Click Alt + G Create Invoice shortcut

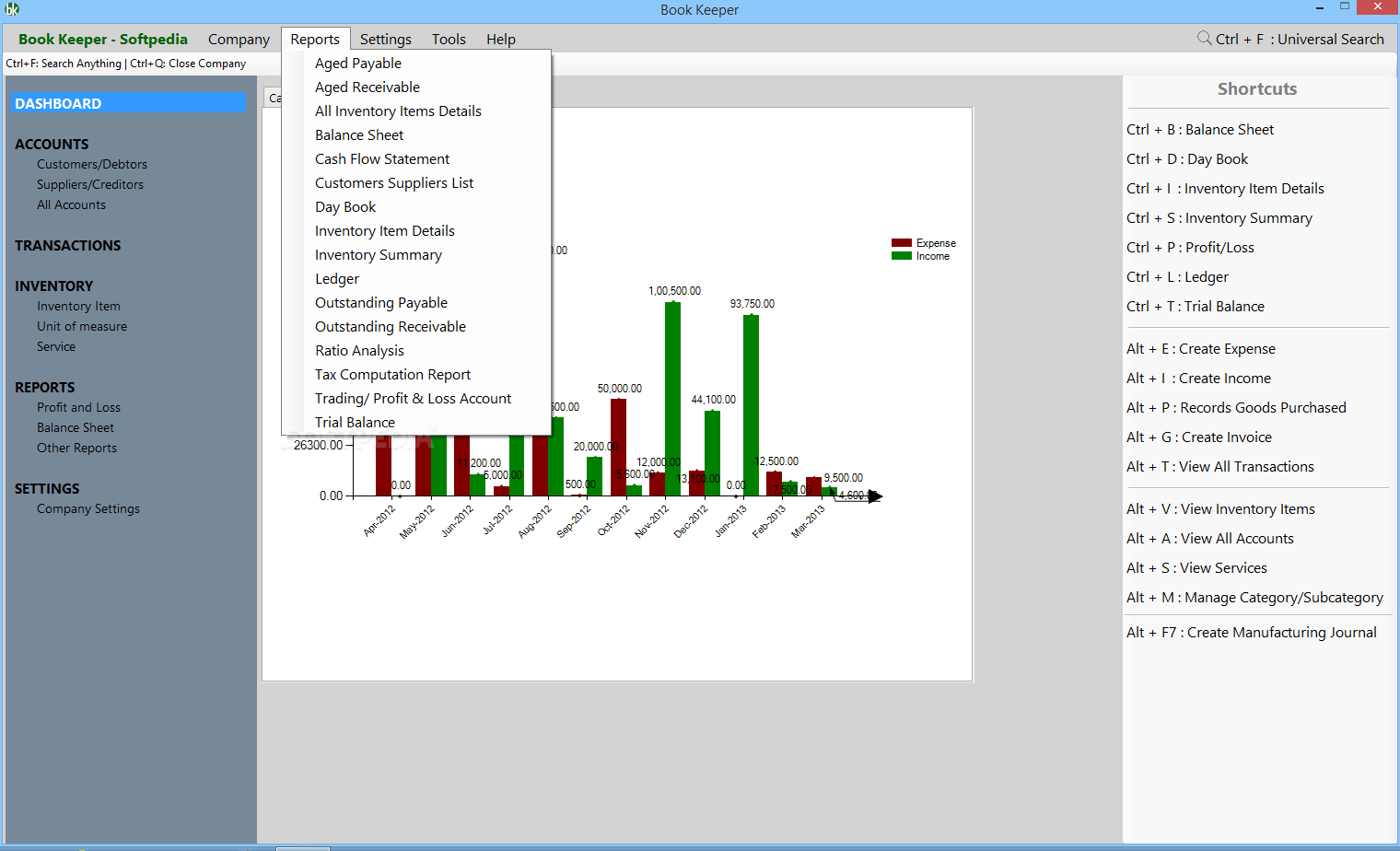[1199, 437]
